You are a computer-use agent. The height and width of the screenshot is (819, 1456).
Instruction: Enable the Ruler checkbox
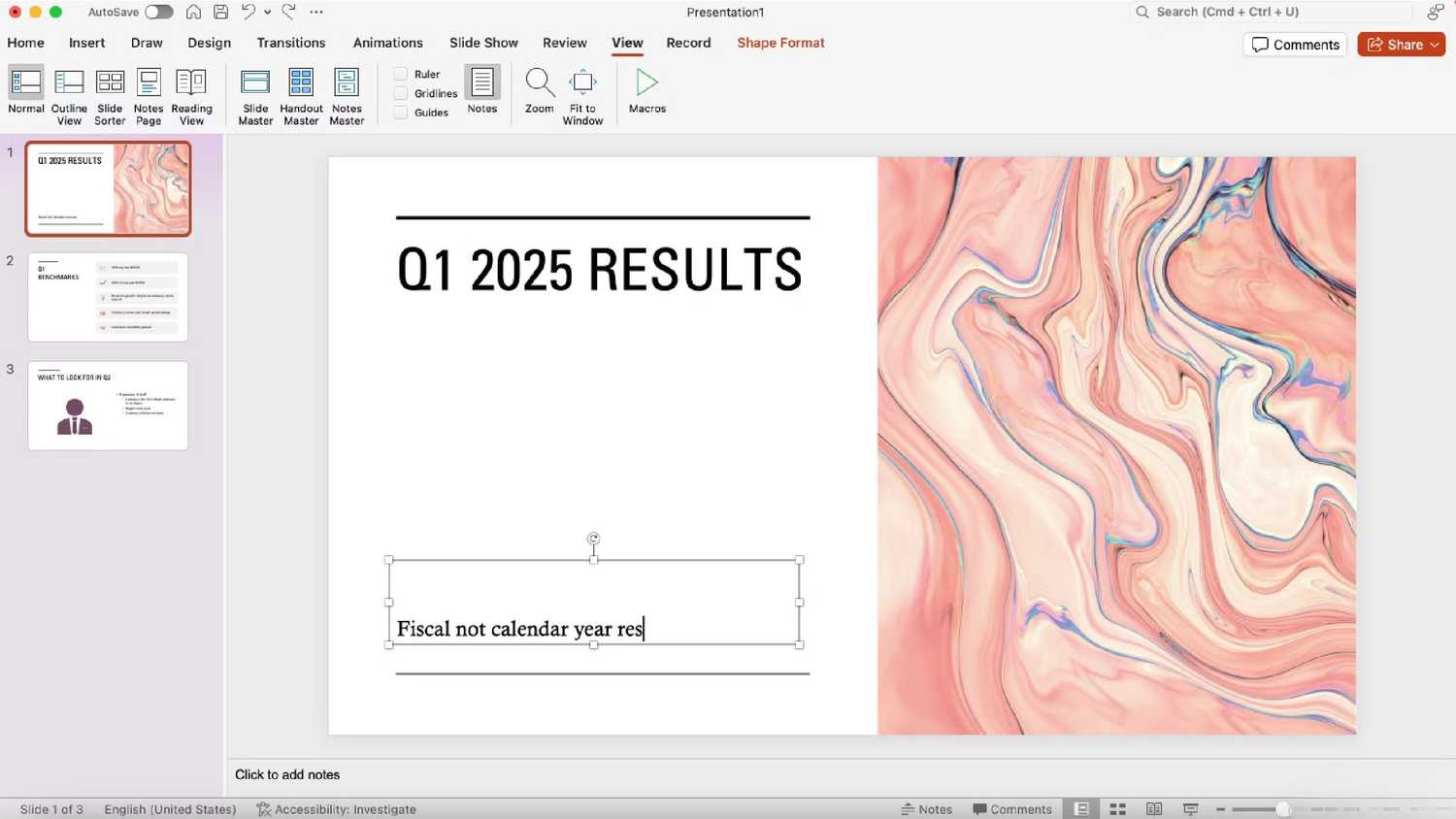400,74
